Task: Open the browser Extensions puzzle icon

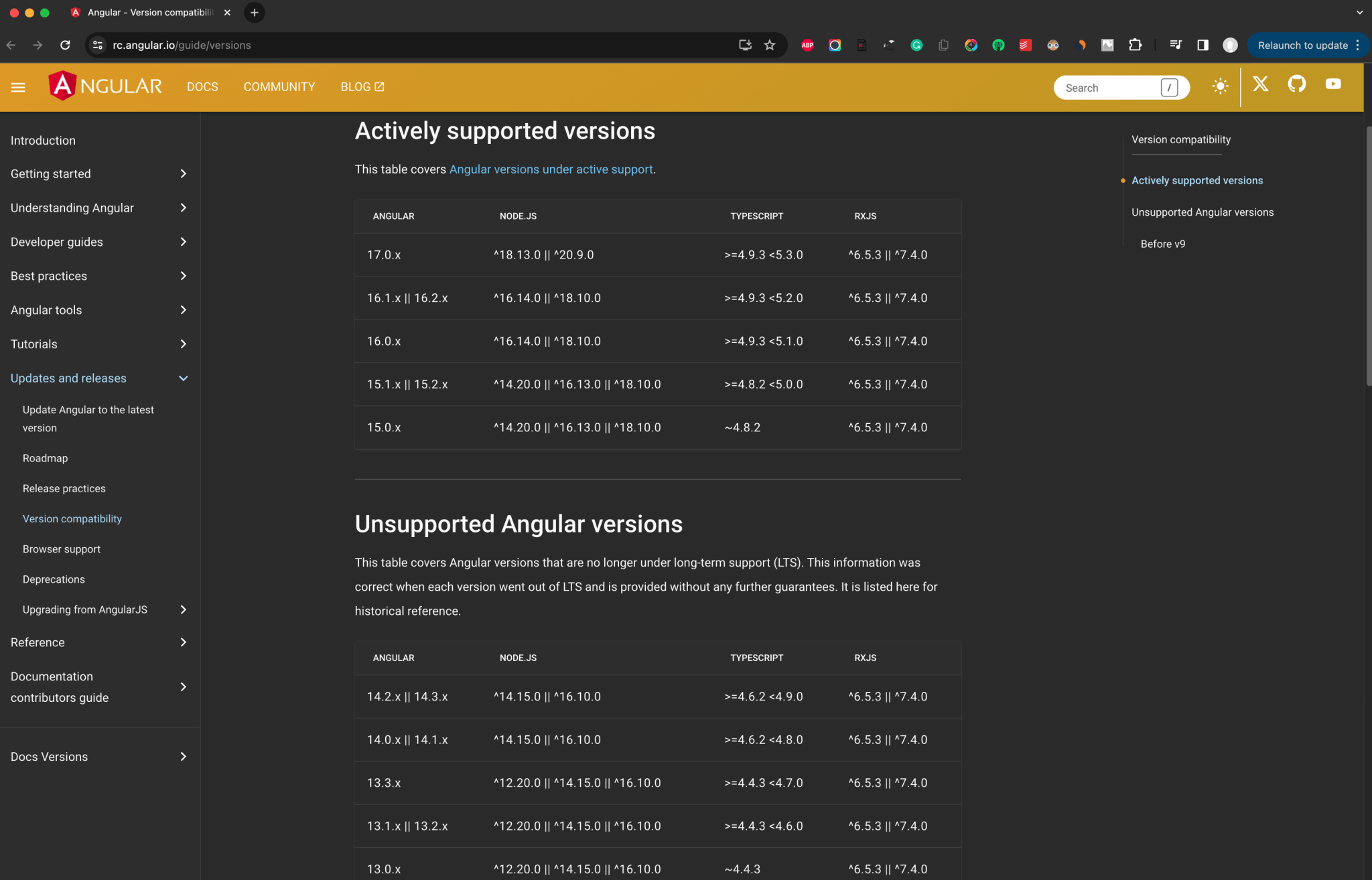Action: (1135, 45)
